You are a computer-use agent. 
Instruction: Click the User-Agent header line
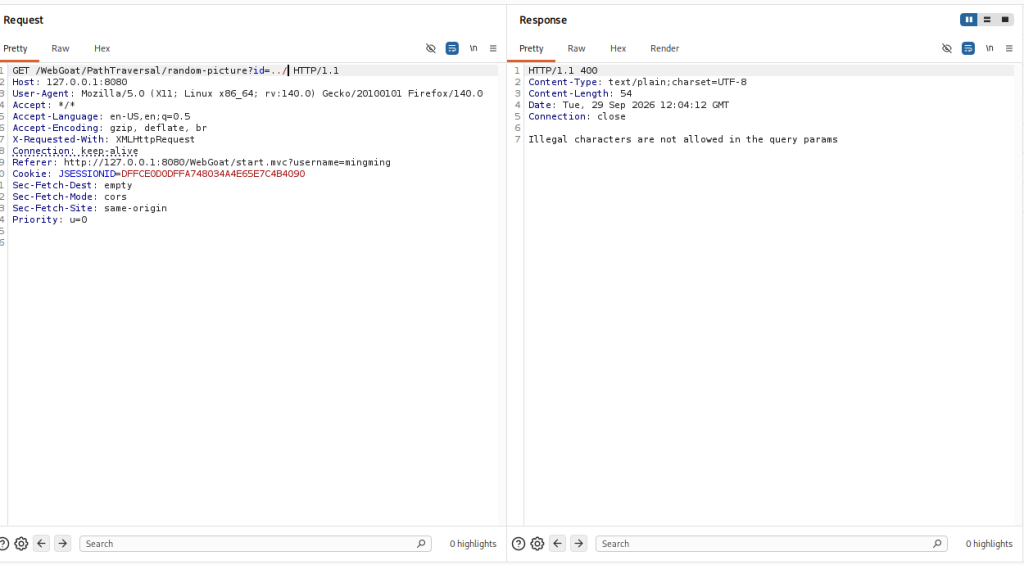coord(248,93)
